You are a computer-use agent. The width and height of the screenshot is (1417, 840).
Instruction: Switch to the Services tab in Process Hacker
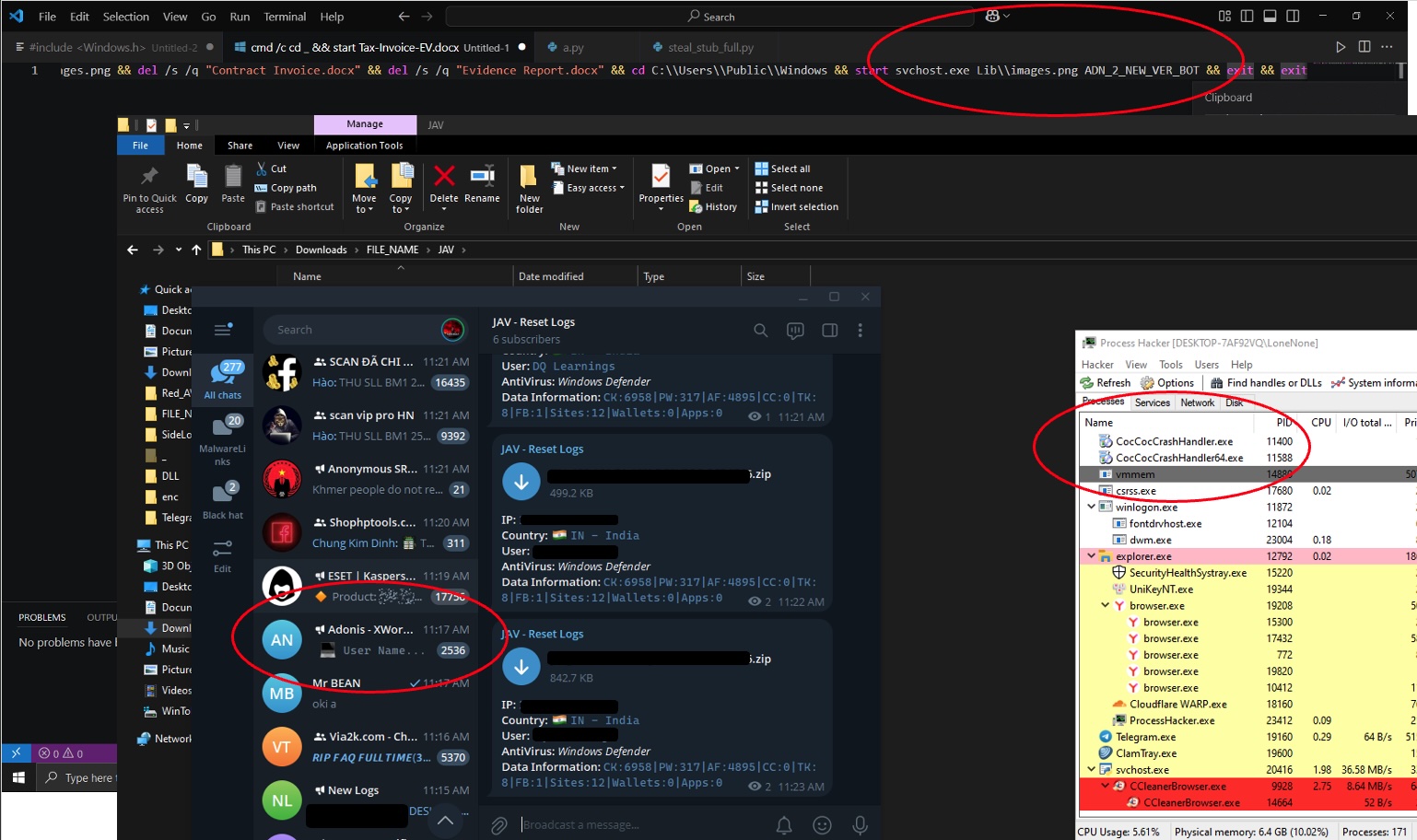[x=1152, y=402]
